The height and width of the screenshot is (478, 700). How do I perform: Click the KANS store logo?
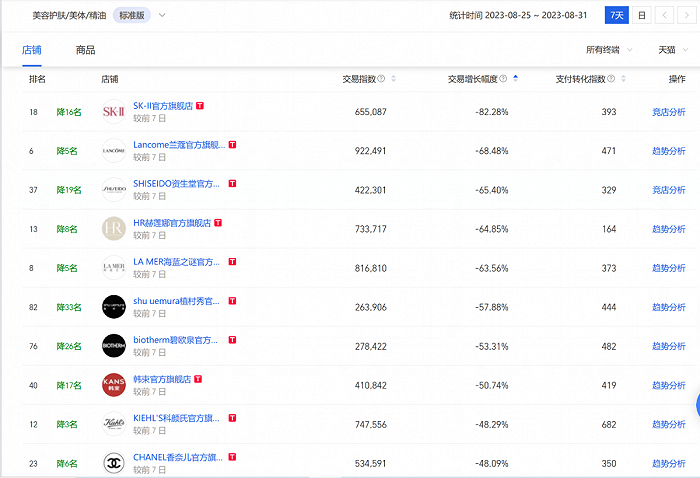[x=114, y=385]
